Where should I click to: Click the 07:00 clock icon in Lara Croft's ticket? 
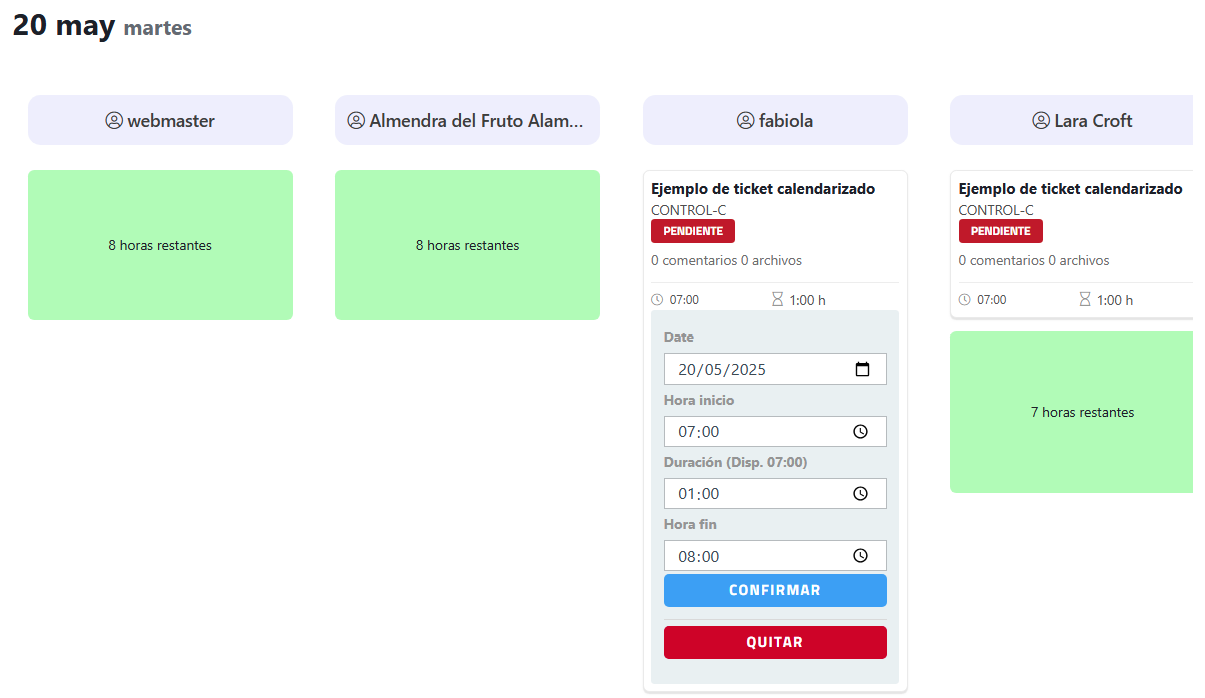click(x=965, y=299)
